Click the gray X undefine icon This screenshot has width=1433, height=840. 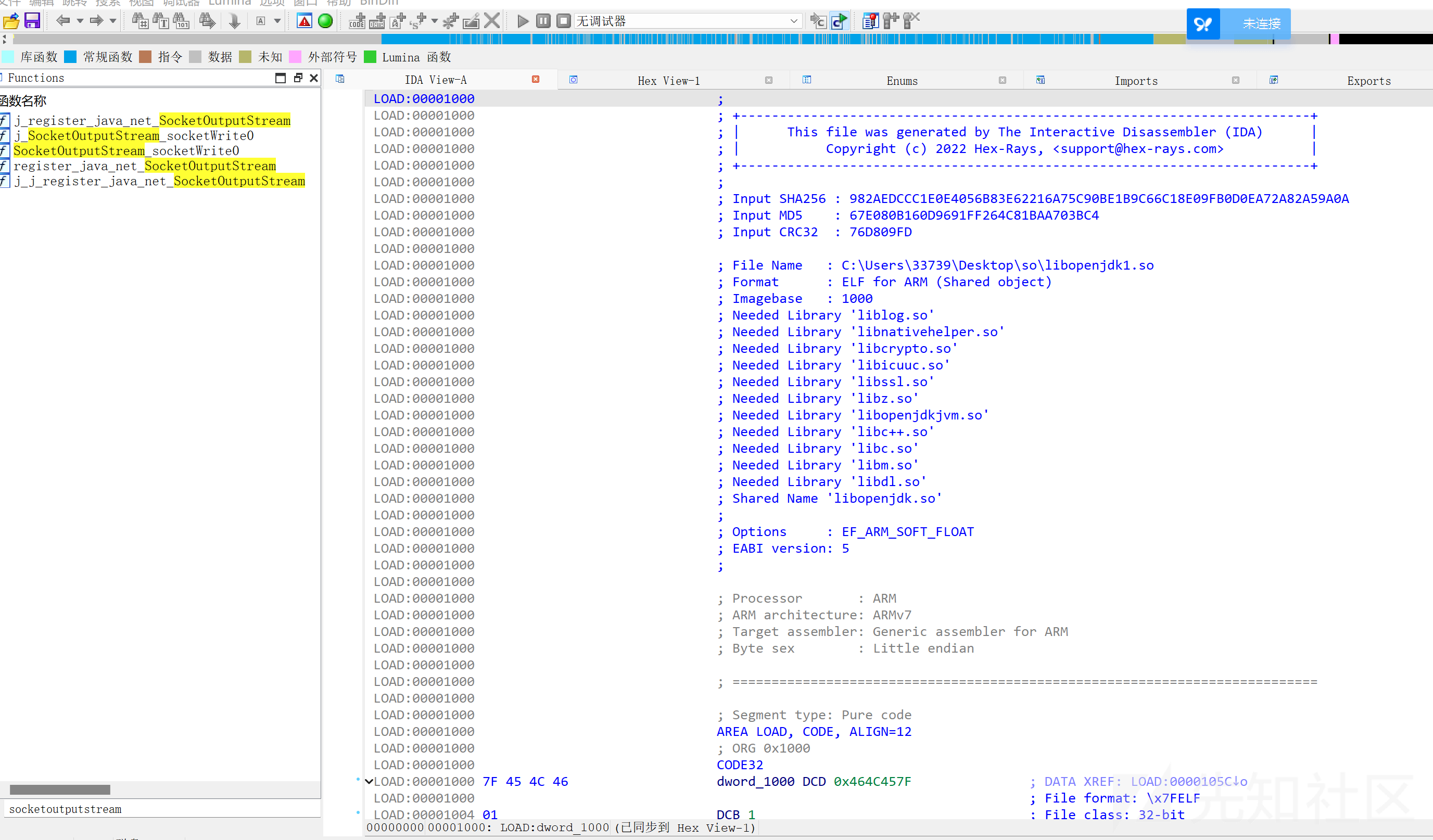[x=492, y=21]
